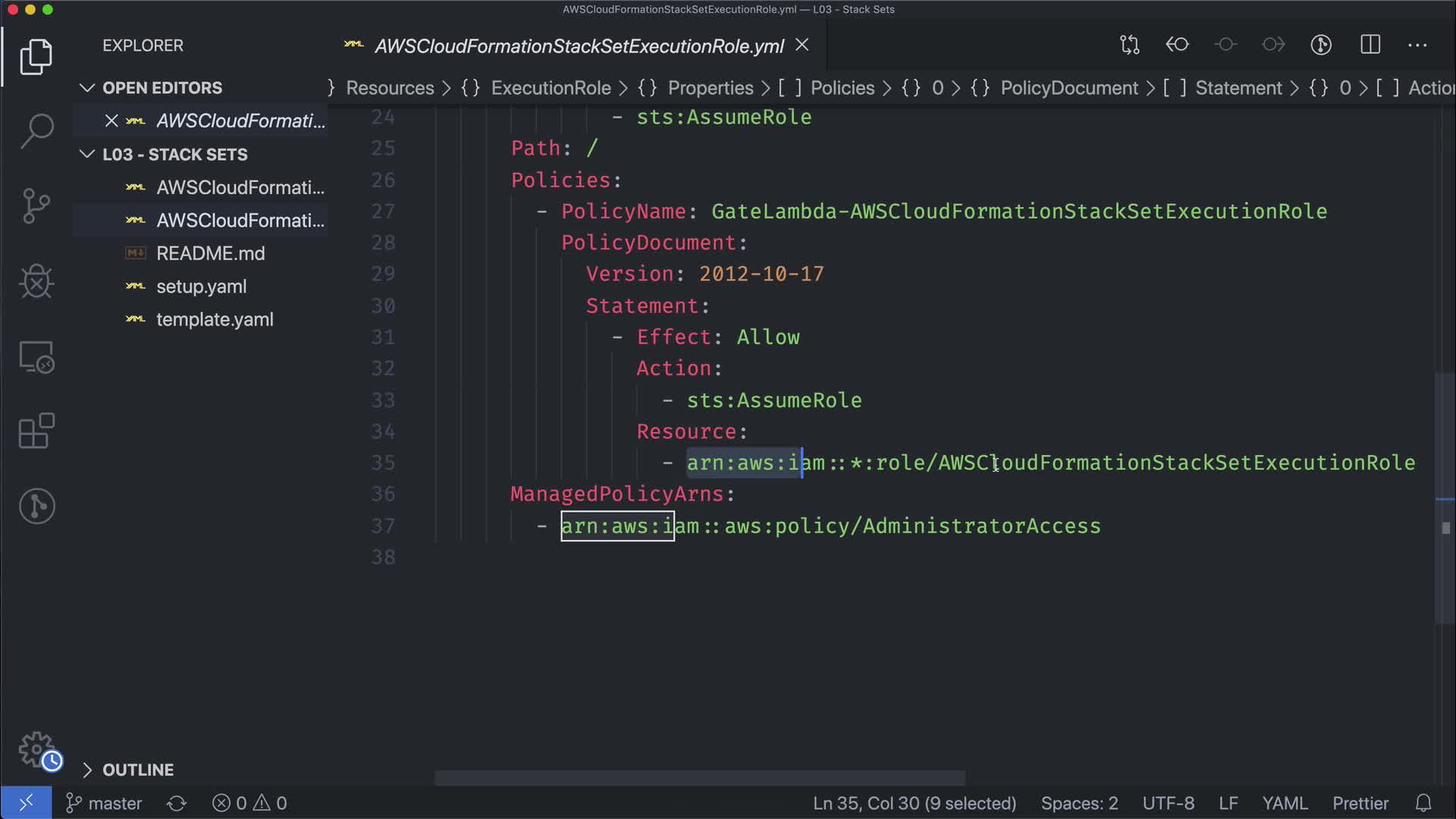
Task: Click the master branch in status bar
Action: (x=105, y=803)
